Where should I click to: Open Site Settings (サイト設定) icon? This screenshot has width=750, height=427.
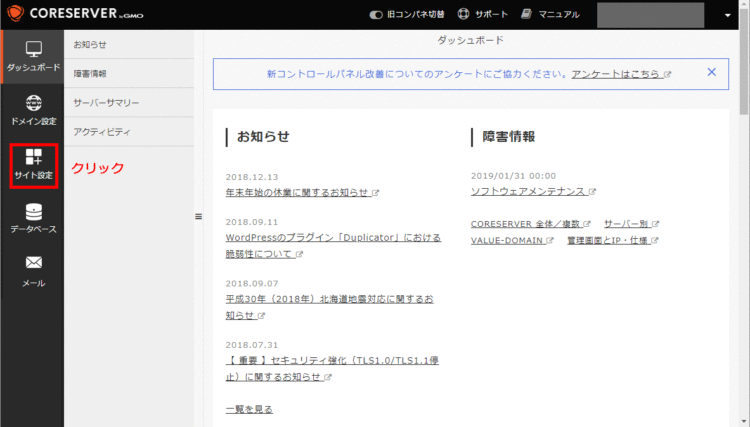pyautogui.click(x=33, y=157)
